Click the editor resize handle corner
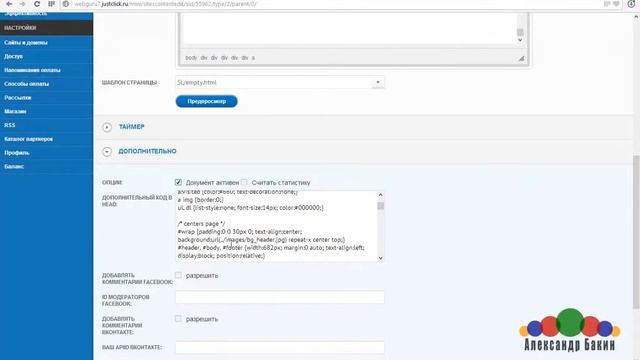This screenshot has height=360, width=640. 521,58
